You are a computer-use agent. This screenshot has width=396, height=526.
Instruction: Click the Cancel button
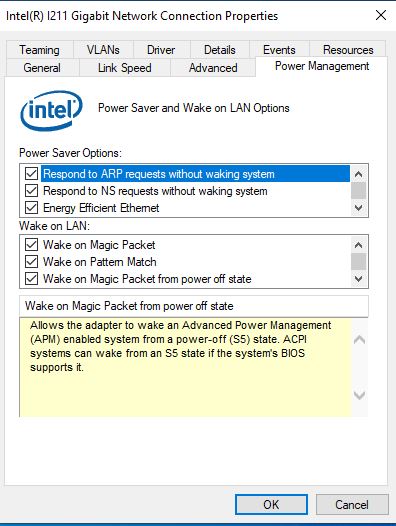[x=352, y=504]
